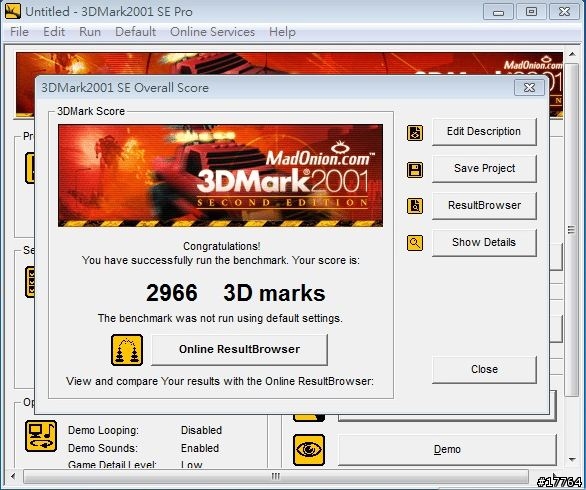Screen dimensions: 586x490
Task: Click the 3DMark app icon in title bar
Action: pos(13,11)
